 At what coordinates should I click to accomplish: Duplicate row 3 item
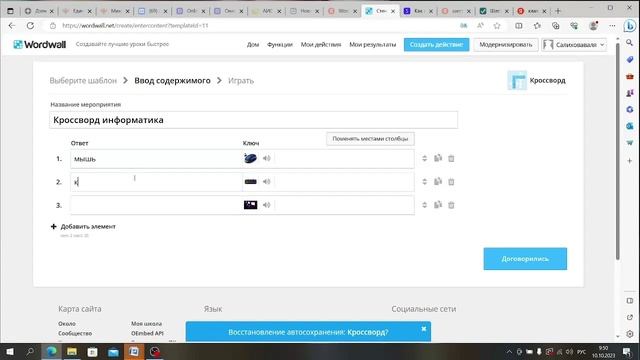click(438, 204)
